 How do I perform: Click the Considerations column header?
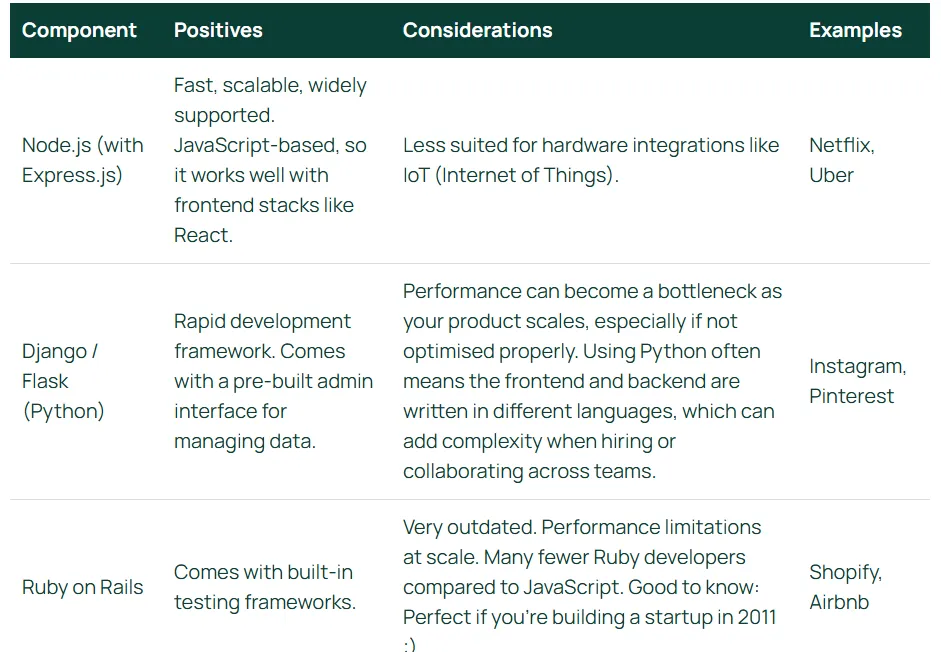[477, 31]
